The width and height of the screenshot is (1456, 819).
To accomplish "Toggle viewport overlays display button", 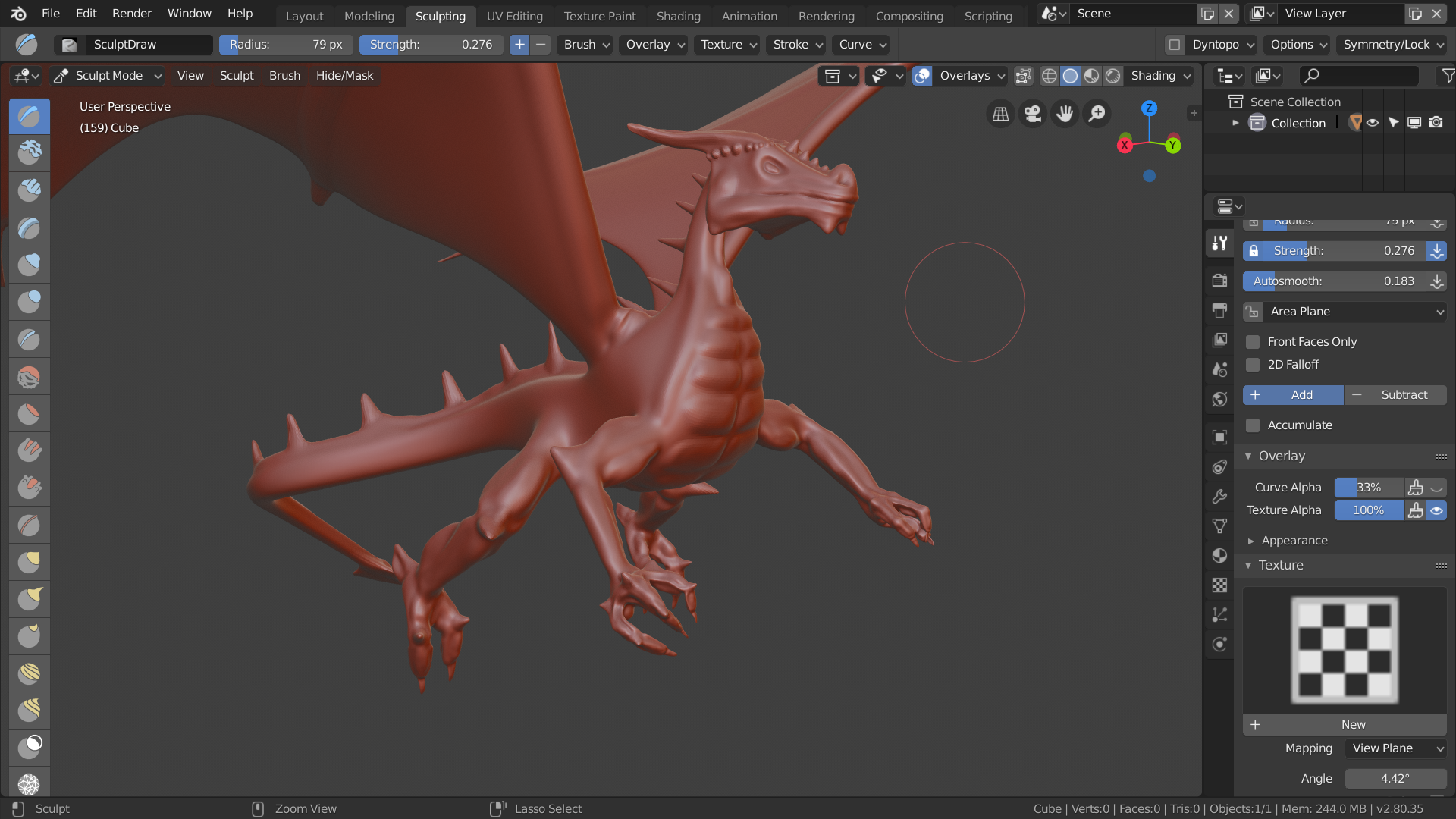I will tap(922, 76).
